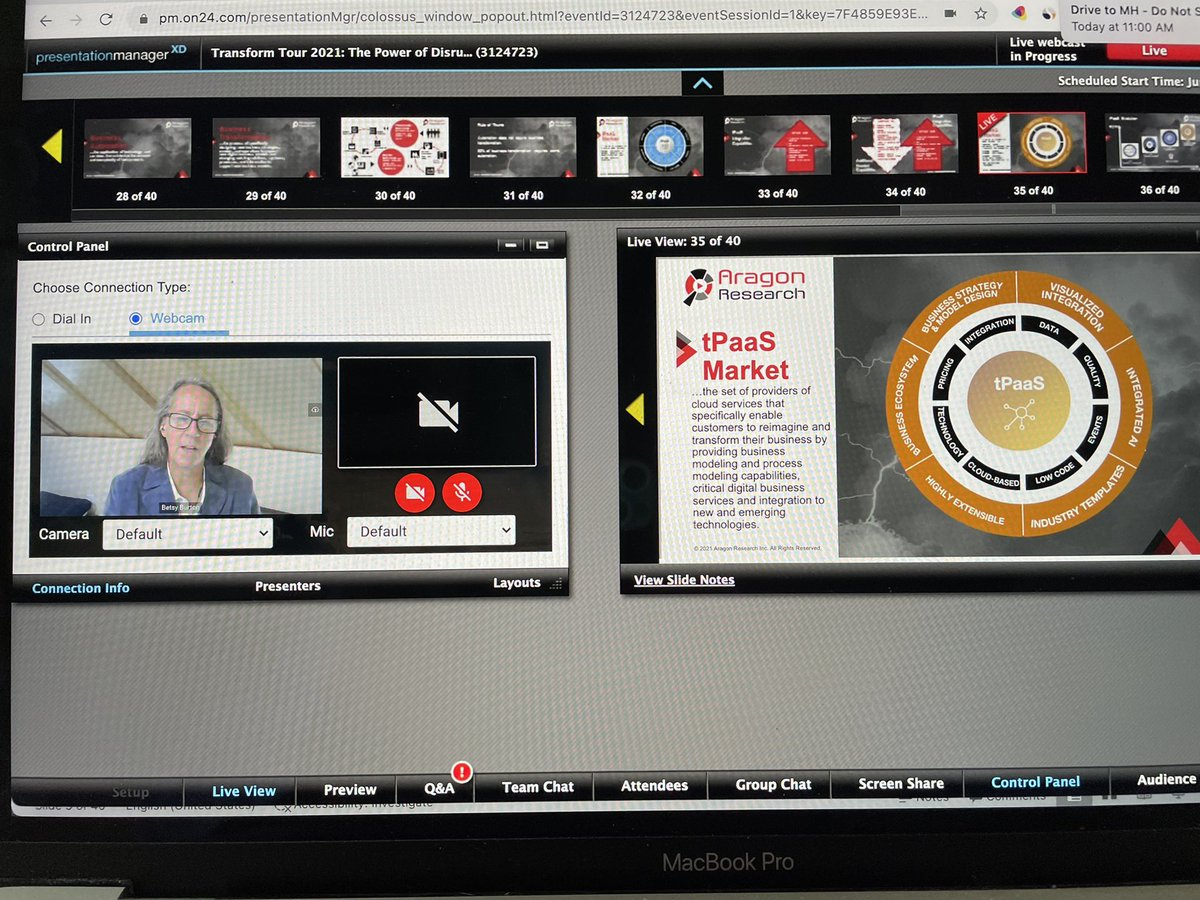Open the Attendees tab
1200x900 pixels.
pos(654,786)
